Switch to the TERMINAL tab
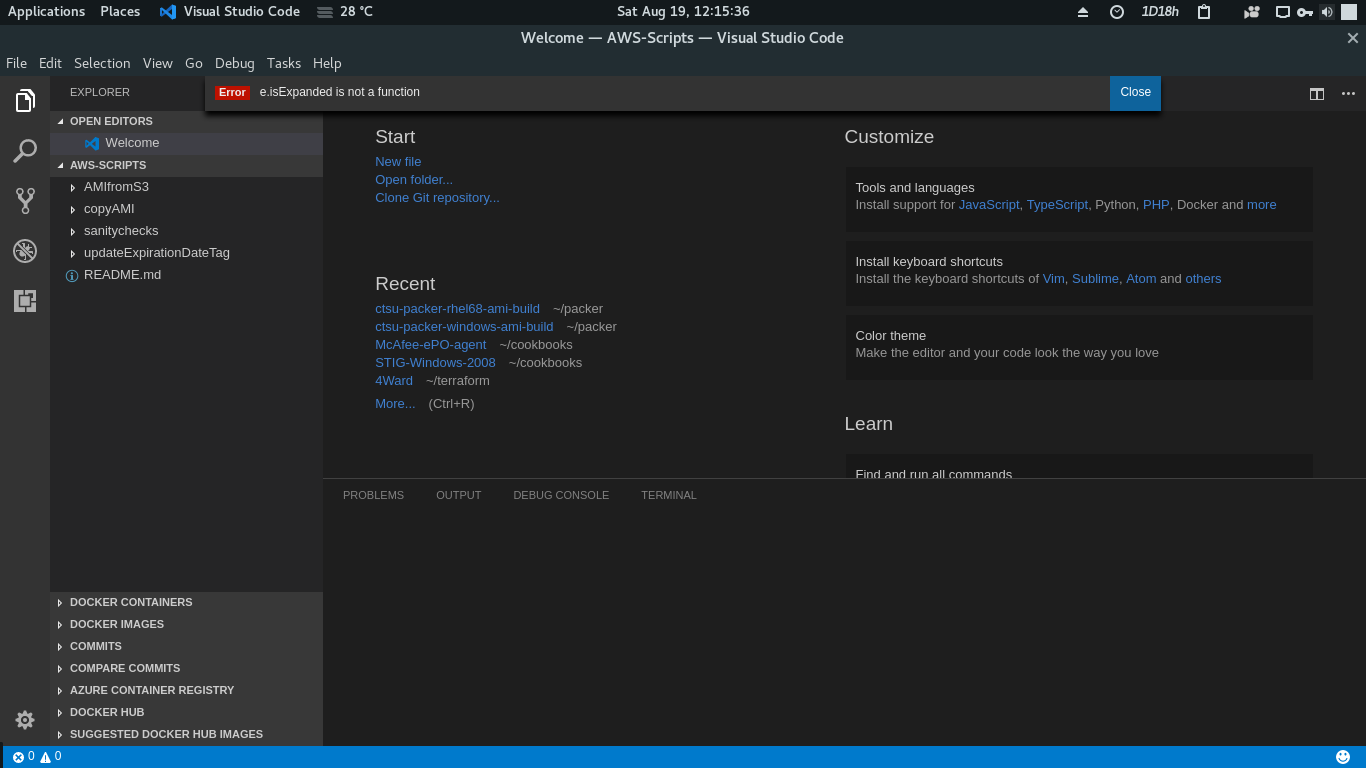The width and height of the screenshot is (1366, 768). pyautogui.click(x=668, y=495)
